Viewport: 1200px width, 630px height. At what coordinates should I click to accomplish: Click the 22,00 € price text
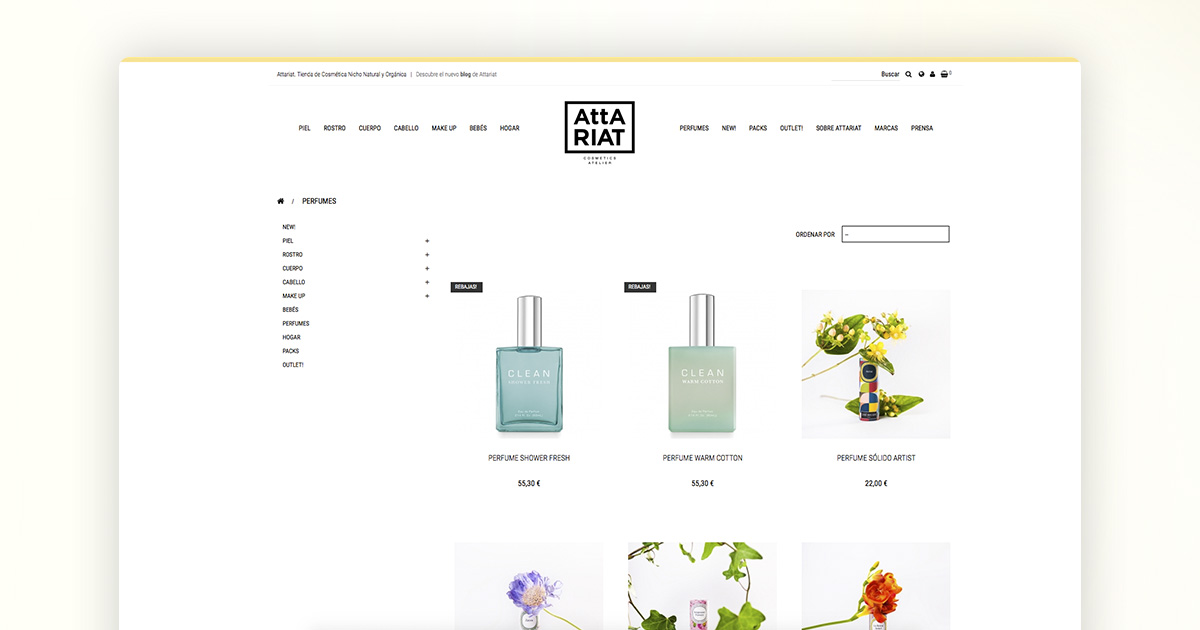point(876,484)
